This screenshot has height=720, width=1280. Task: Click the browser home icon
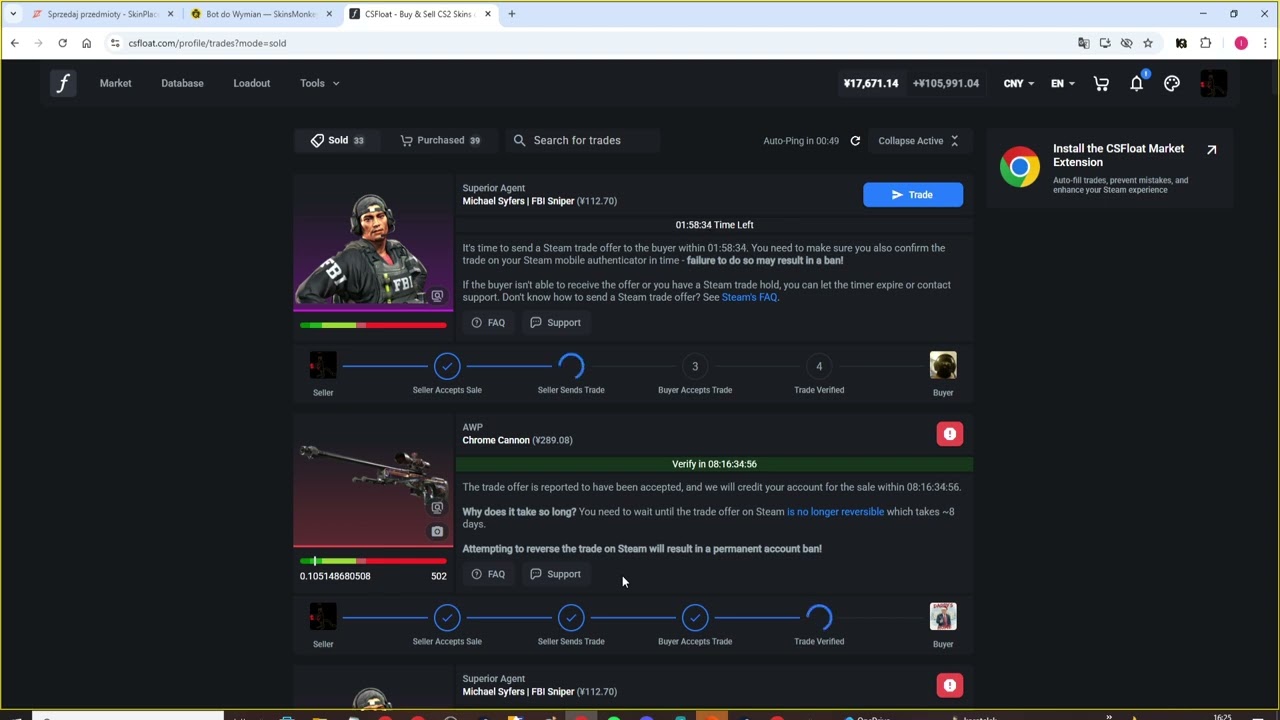tap(86, 43)
